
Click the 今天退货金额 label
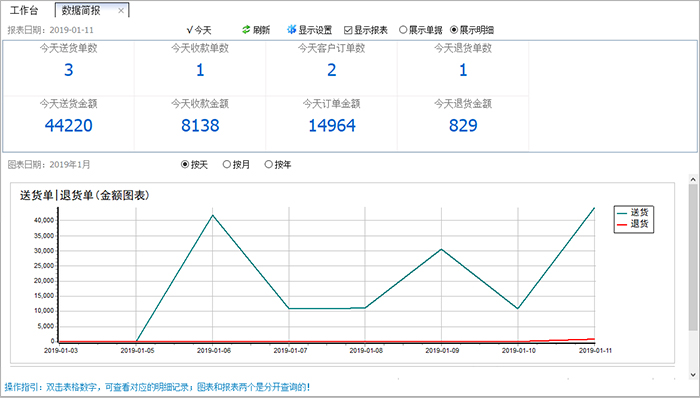[463, 104]
